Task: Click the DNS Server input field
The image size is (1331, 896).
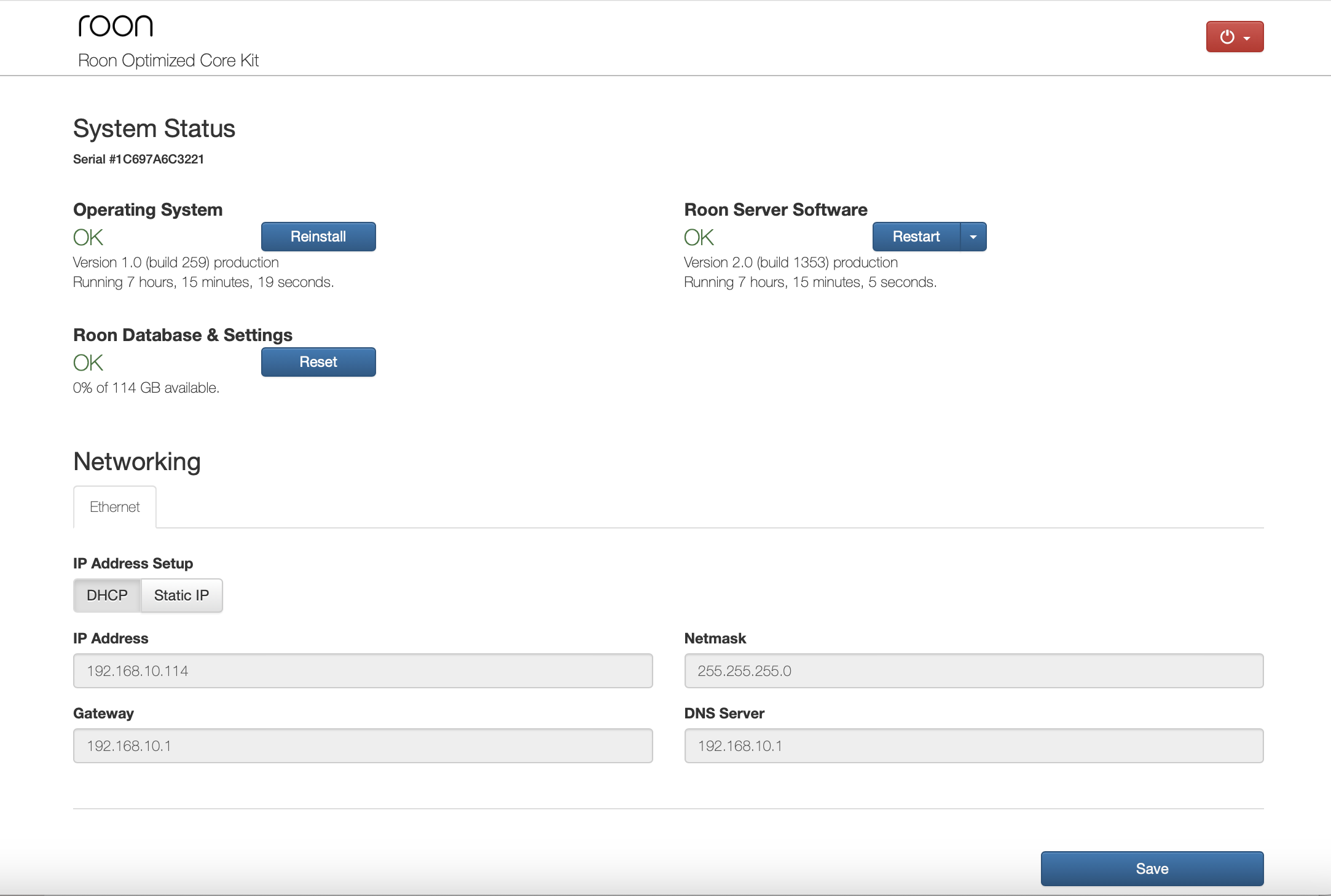Action: tap(973, 746)
